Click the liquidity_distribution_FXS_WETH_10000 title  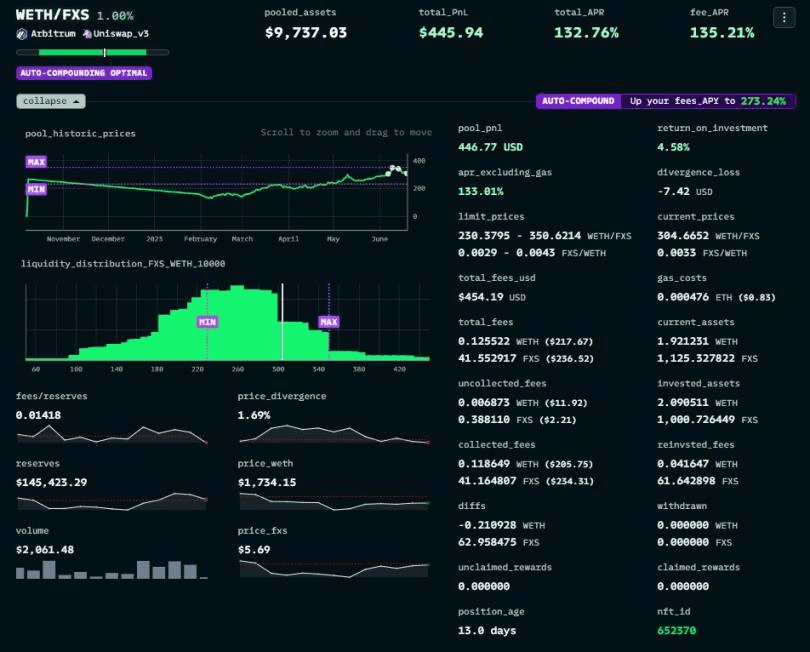tap(123, 264)
